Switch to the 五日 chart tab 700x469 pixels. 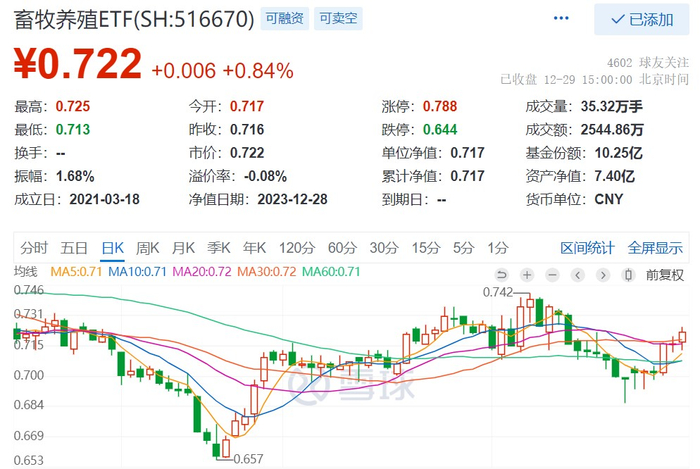pos(74,248)
